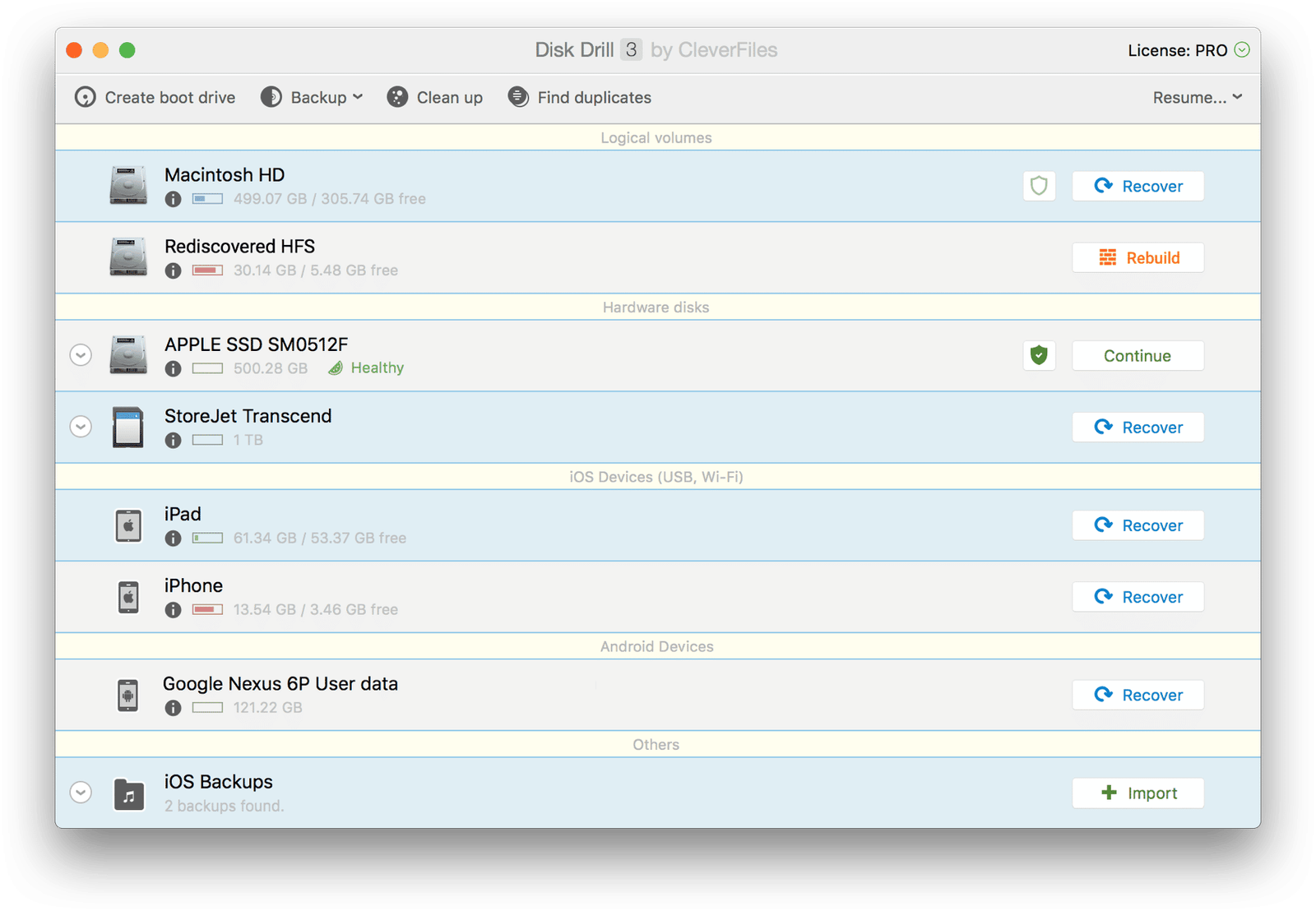The width and height of the screenshot is (1316, 911).
Task: Show info for APPLE SSD SM0512F
Action: pyautogui.click(x=173, y=368)
